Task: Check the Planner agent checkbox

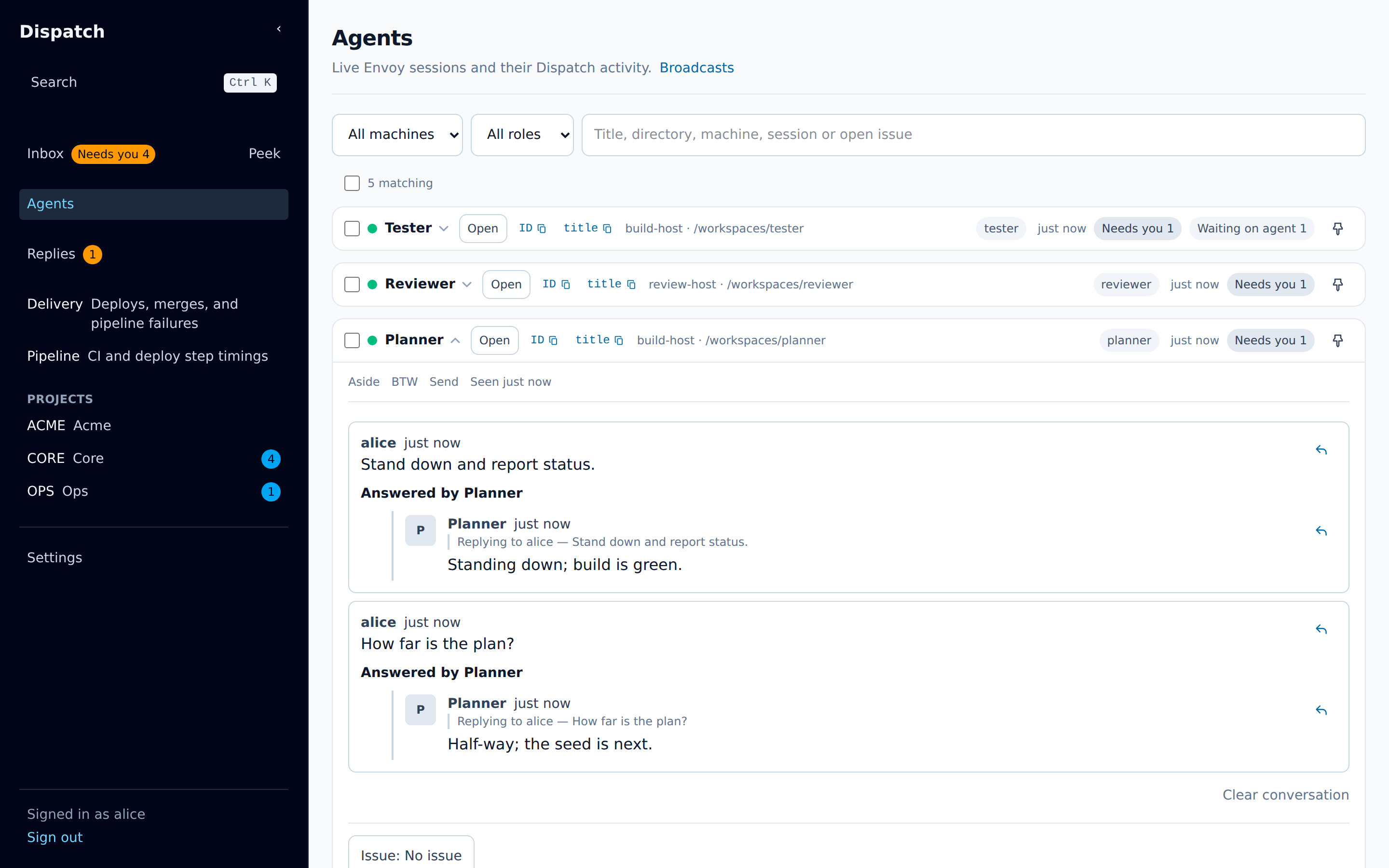Action: click(352, 340)
